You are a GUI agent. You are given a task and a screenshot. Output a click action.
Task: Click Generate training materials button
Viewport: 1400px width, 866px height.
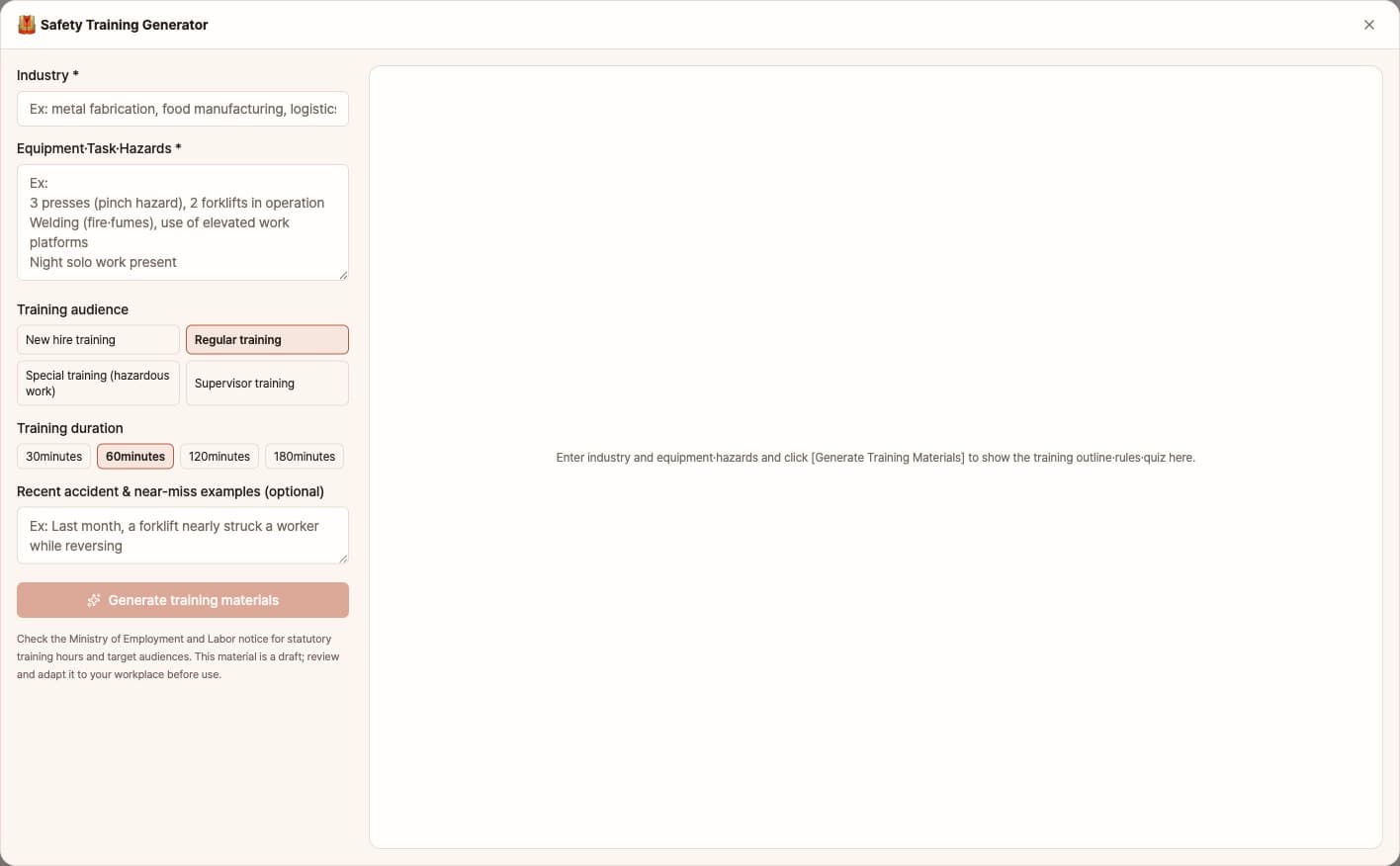coord(183,600)
